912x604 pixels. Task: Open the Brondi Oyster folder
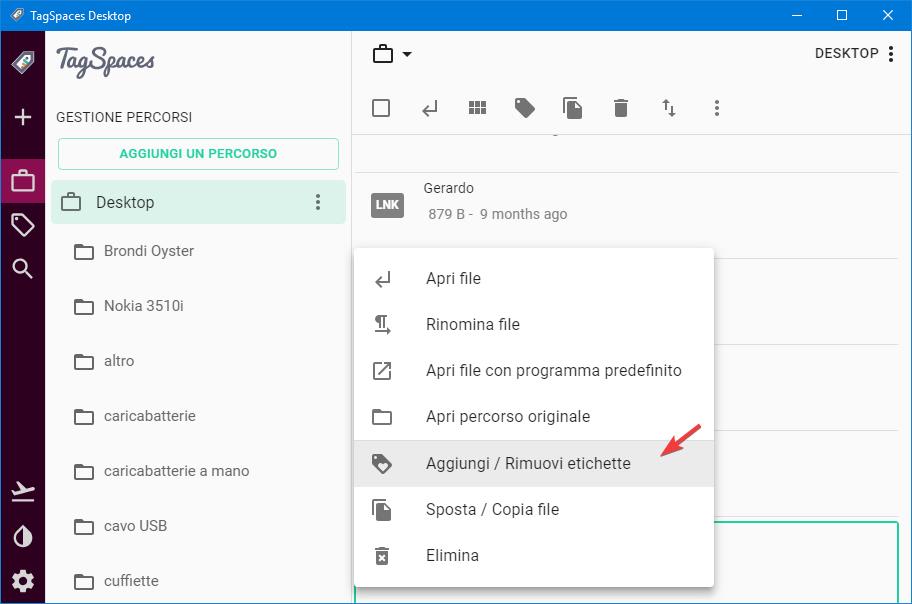148,251
